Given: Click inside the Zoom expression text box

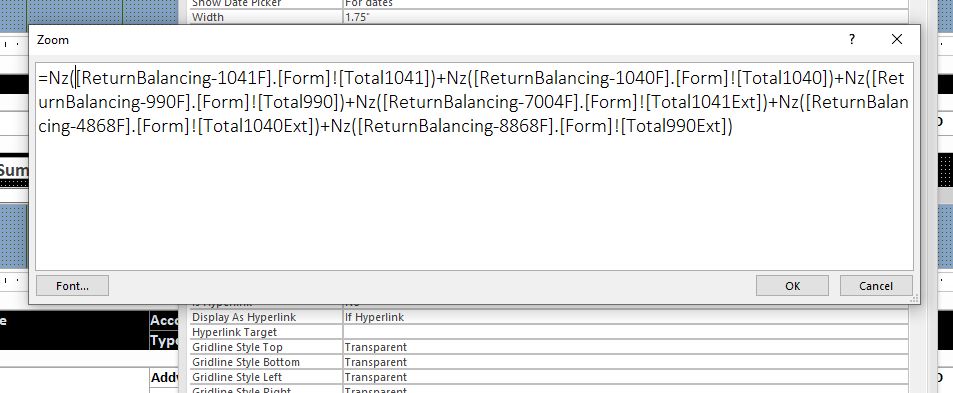Looking at the screenshot, I should [474, 166].
